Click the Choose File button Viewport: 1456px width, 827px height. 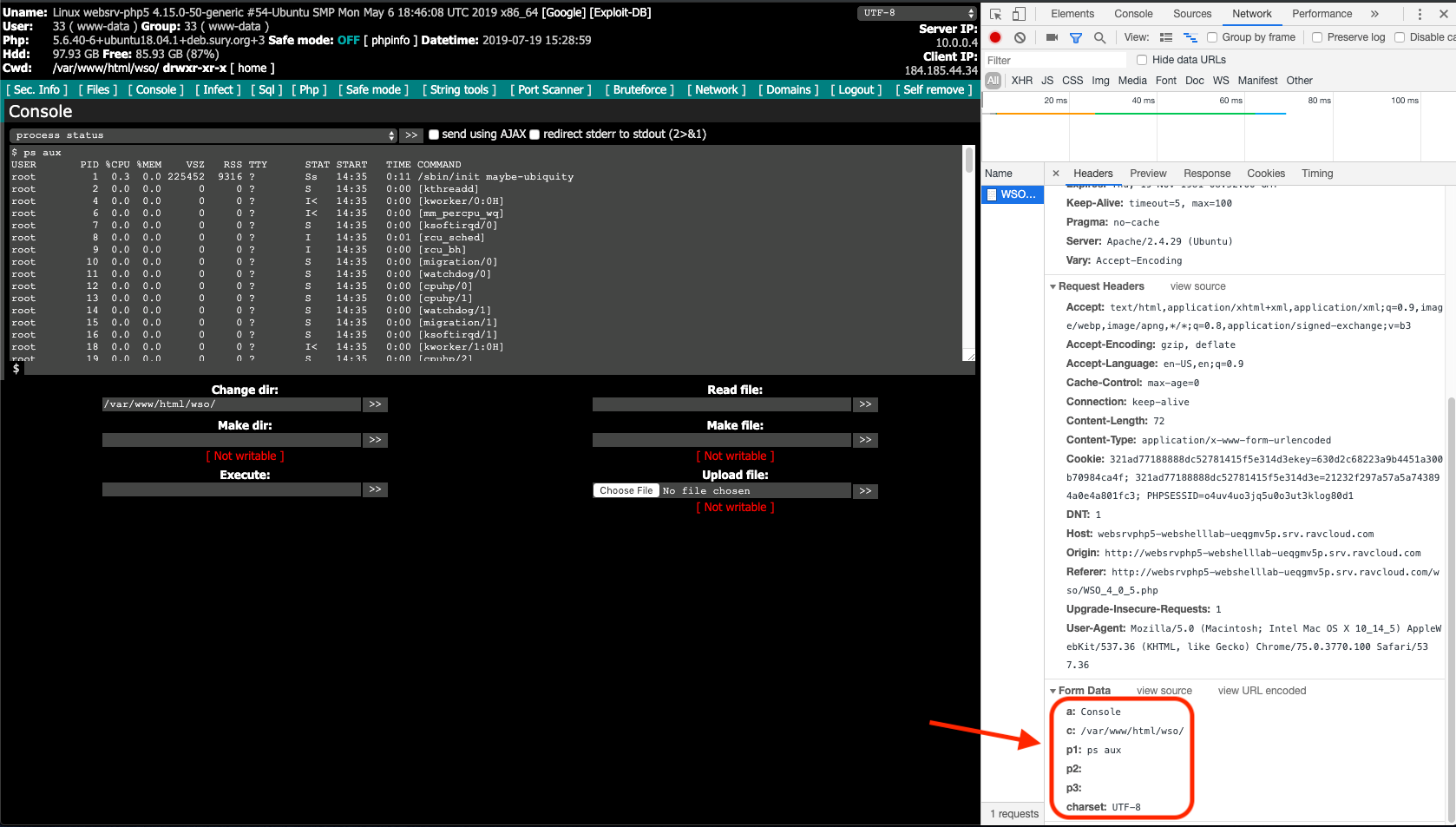(x=626, y=490)
